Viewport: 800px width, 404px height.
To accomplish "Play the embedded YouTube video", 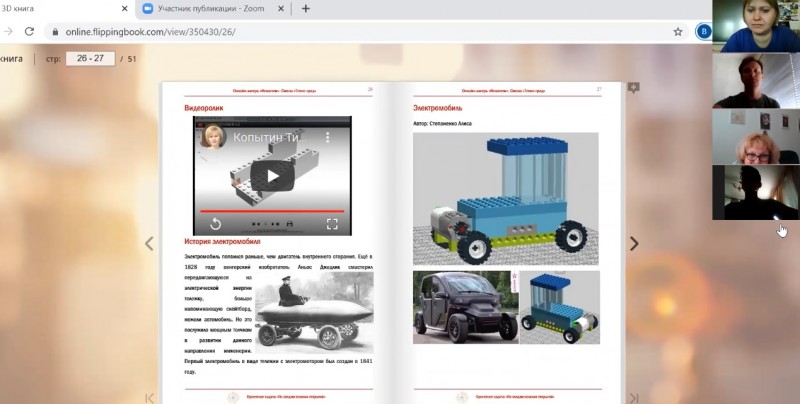I will pyautogui.click(x=272, y=176).
